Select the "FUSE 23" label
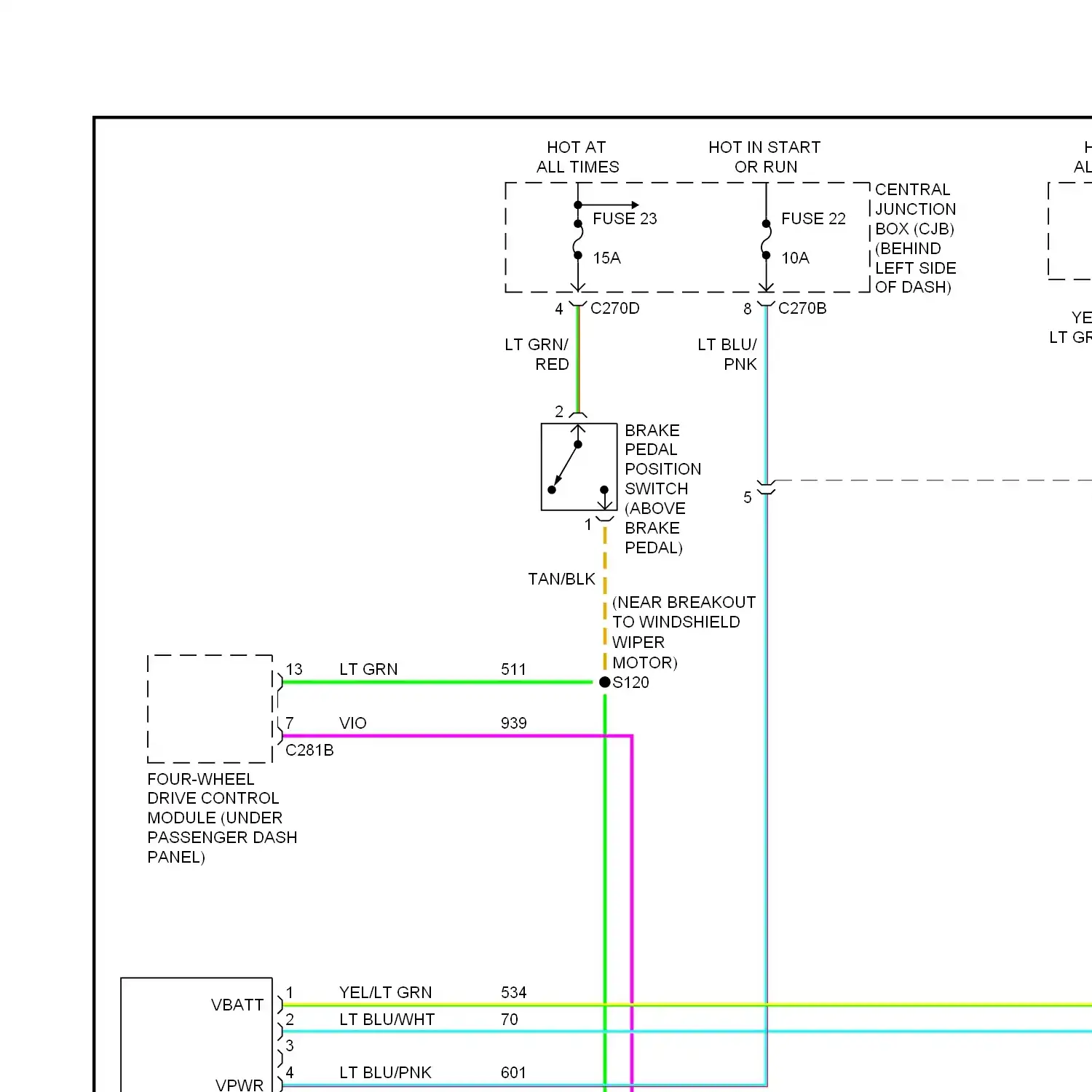The height and width of the screenshot is (1092, 1092). [x=625, y=218]
